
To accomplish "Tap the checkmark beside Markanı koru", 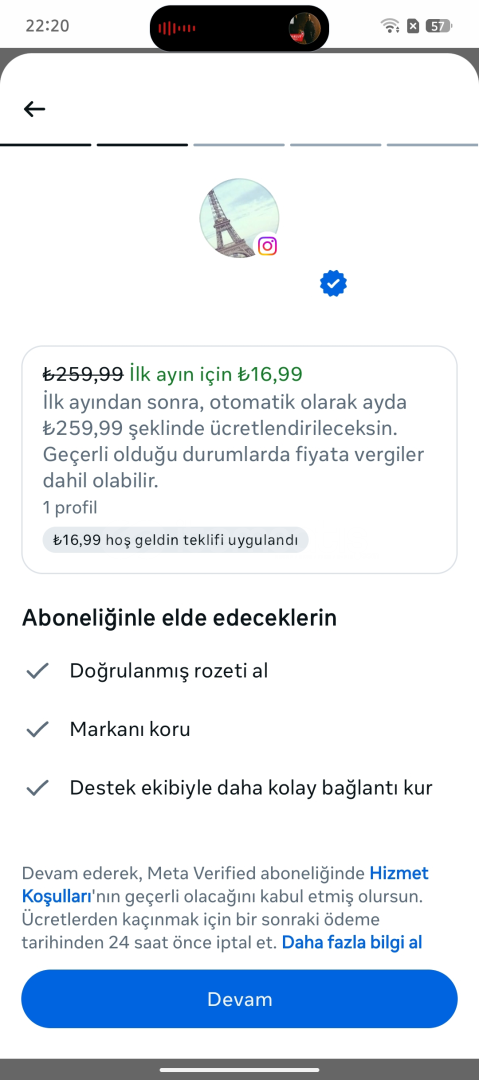I will click(37, 729).
